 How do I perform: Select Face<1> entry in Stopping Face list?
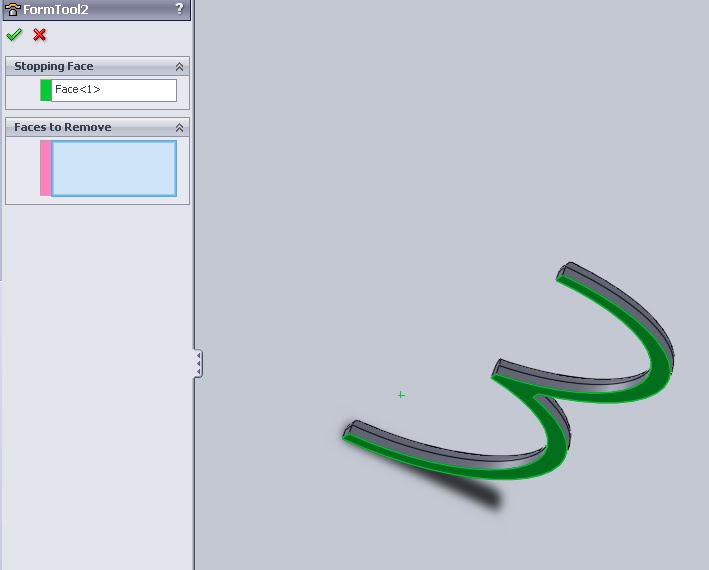click(x=77, y=89)
